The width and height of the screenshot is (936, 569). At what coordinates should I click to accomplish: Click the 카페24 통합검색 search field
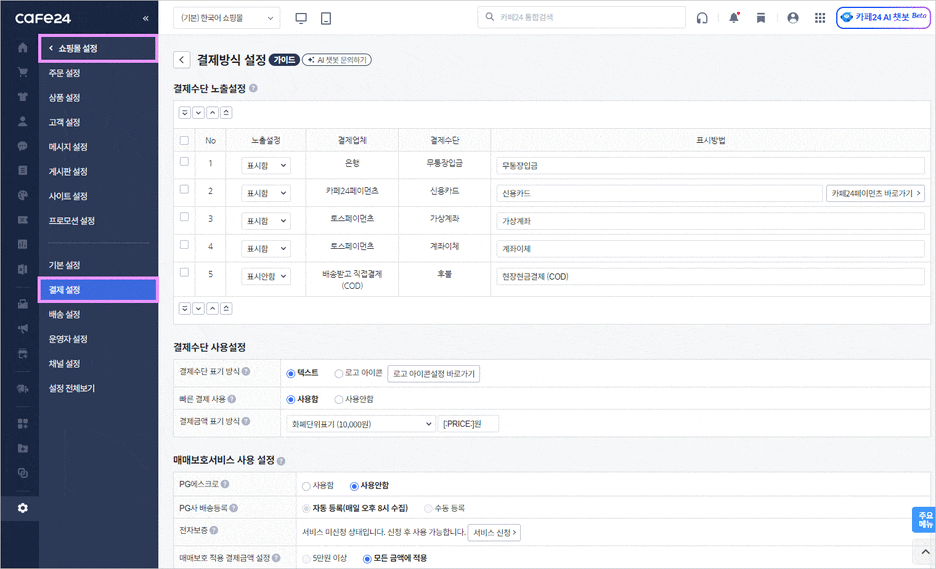581,17
